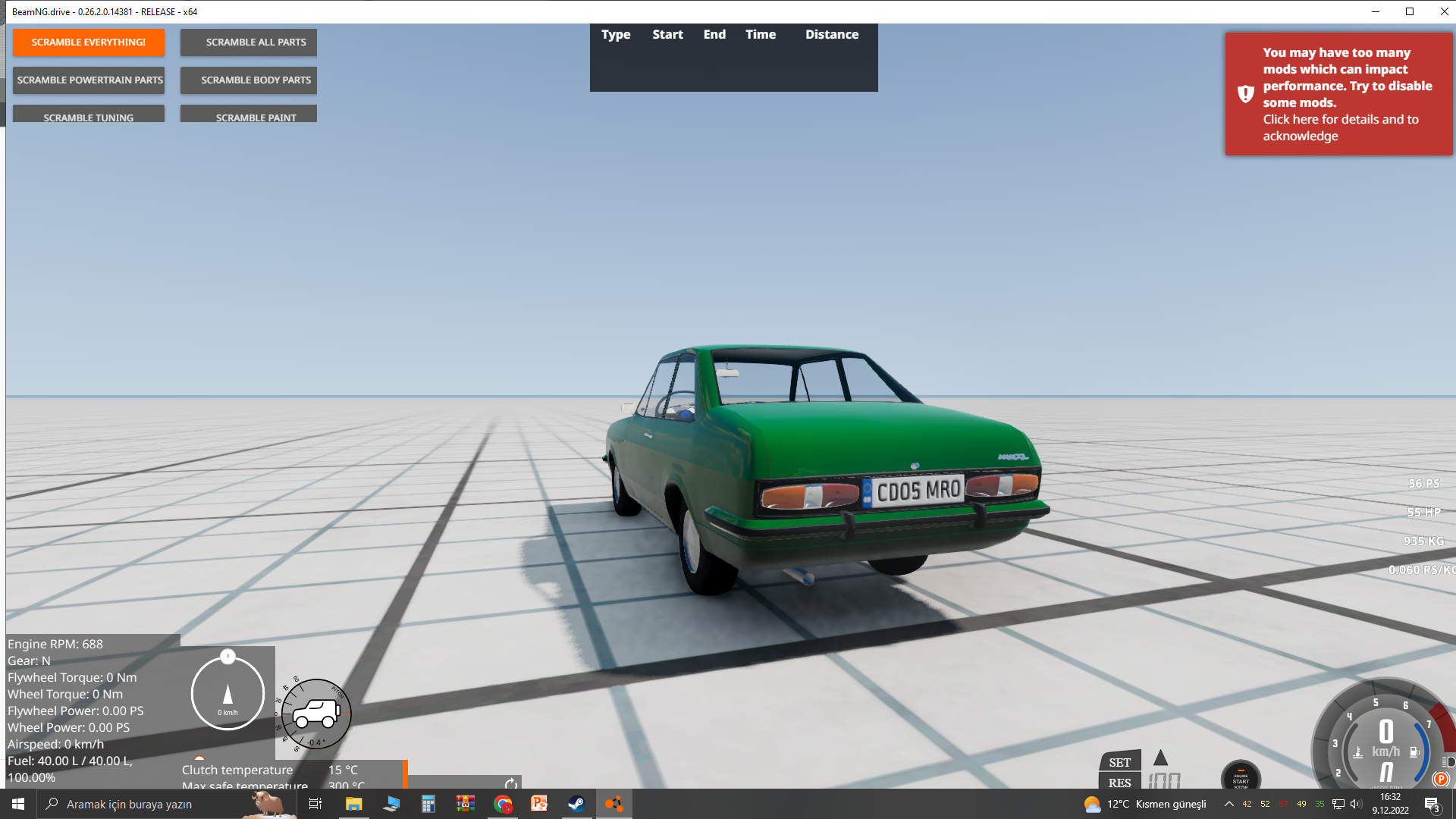The width and height of the screenshot is (1456, 819).
Task: Click the shield icon in the mods warning
Action: pyautogui.click(x=1246, y=94)
